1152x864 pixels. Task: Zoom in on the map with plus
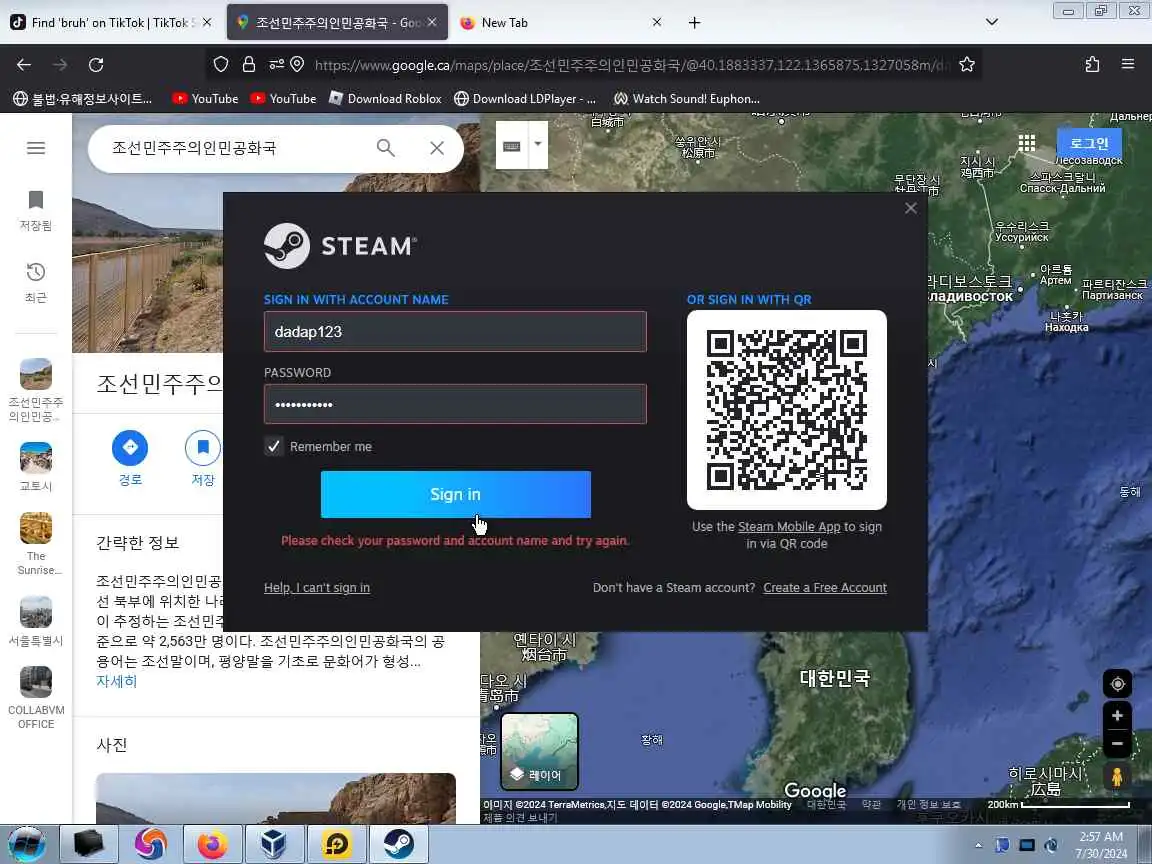(x=1117, y=716)
